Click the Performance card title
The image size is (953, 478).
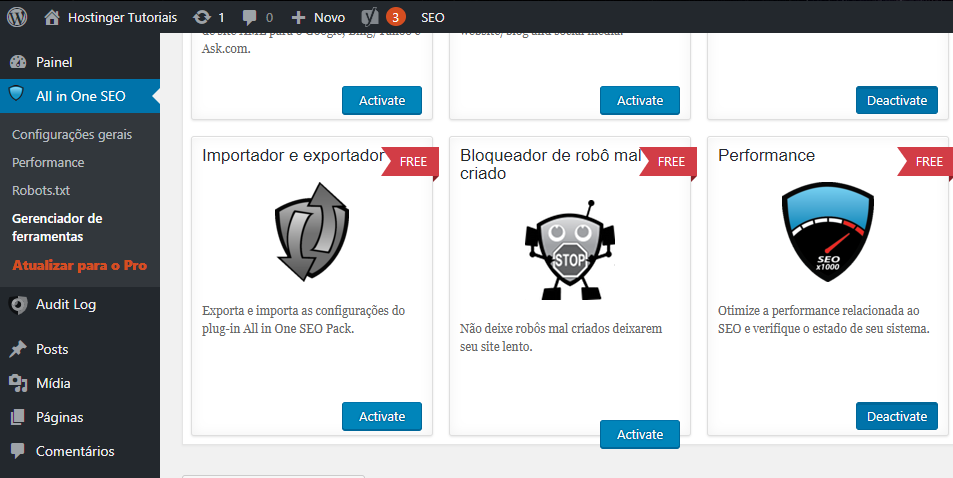click(766, 155)
